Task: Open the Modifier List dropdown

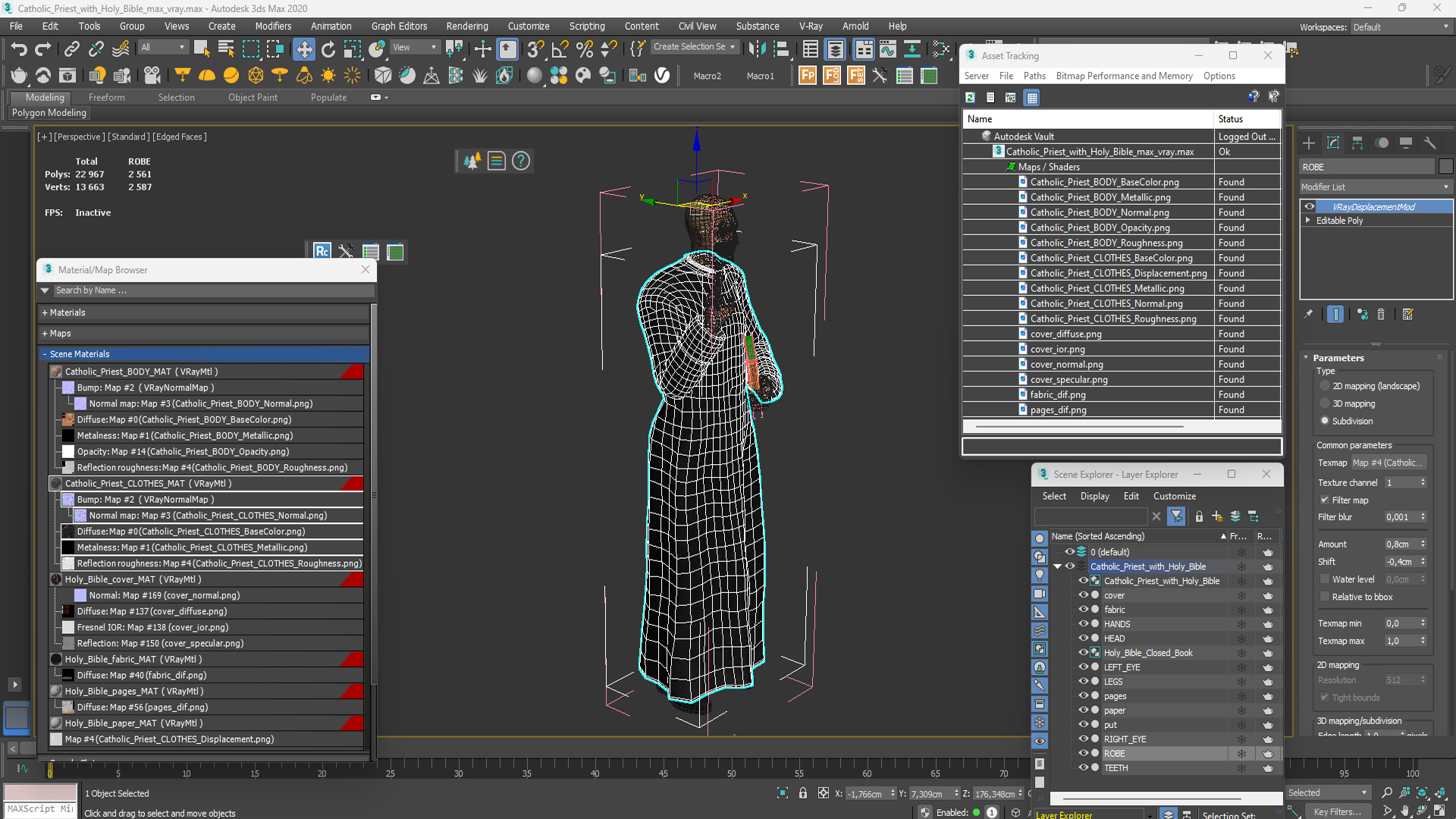Action: click(x=1375, y=187)
